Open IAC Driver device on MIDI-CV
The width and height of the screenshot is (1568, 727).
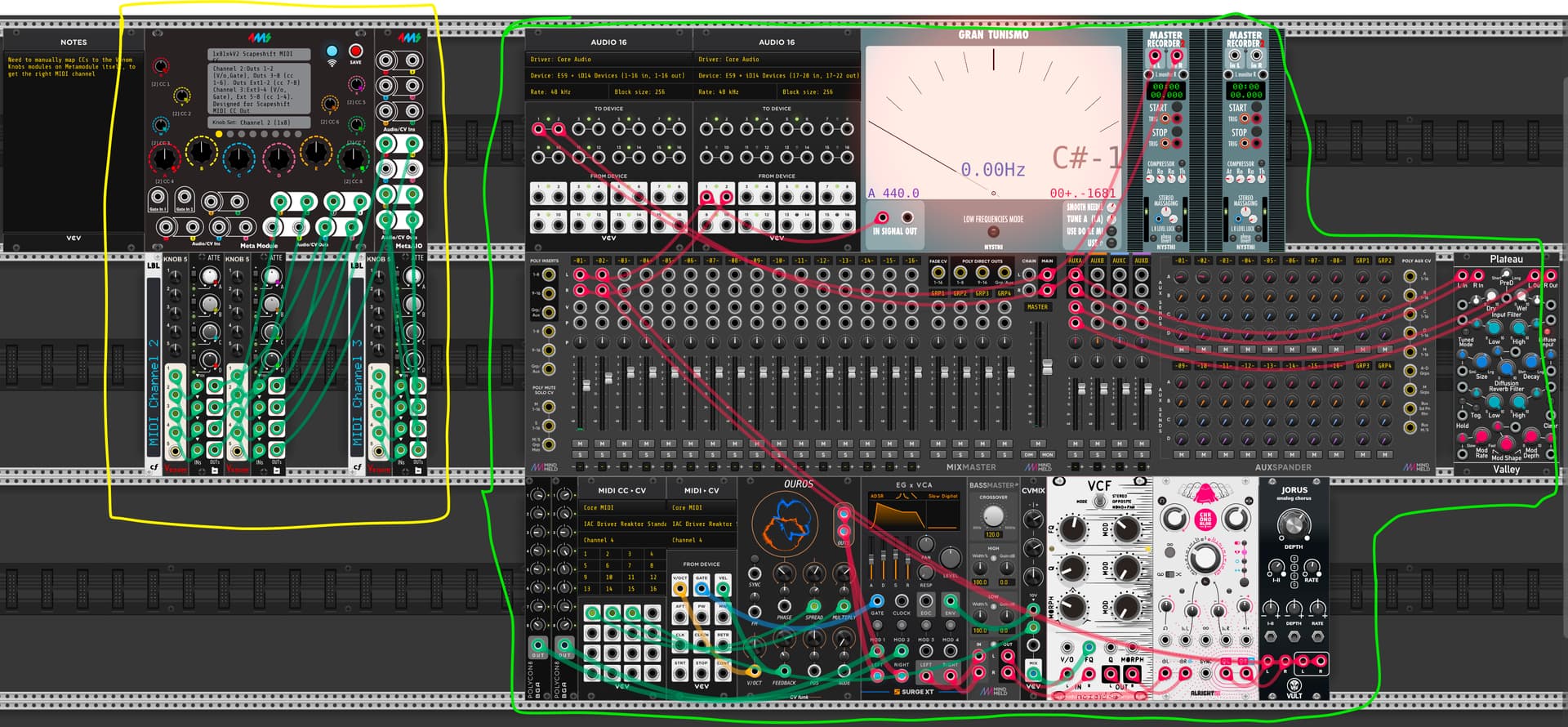point(702,524)
